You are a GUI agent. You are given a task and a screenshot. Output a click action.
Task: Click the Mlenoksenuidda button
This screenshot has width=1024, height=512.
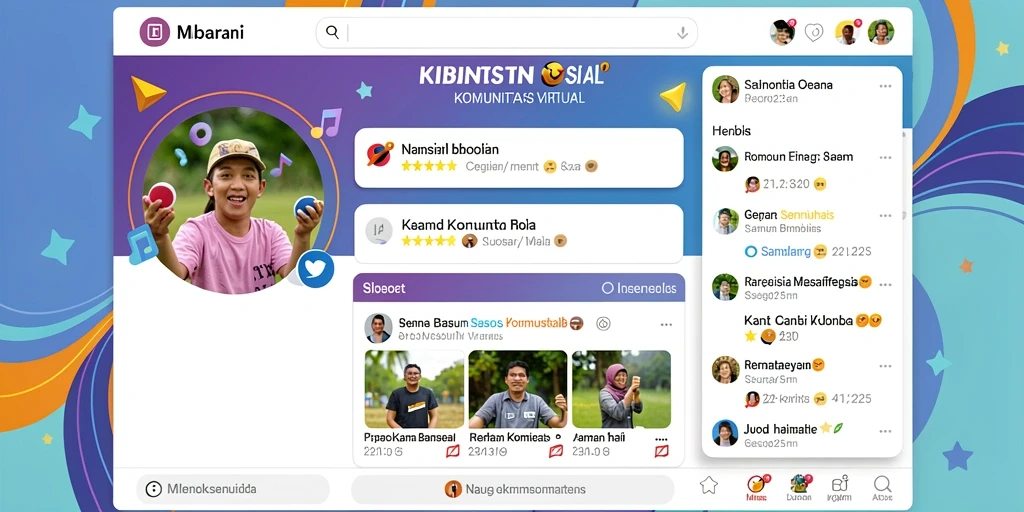pyautogui.click(x=232, y=489)
